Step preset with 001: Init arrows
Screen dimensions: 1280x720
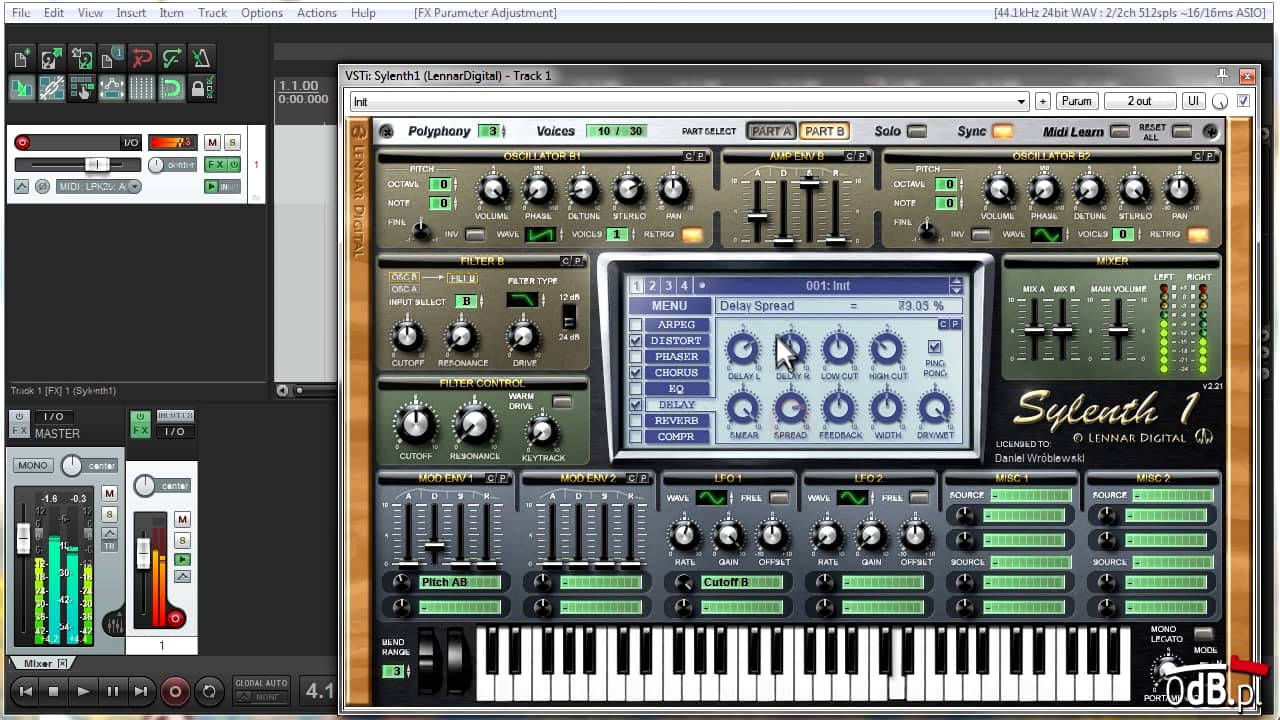(x=956, y=285)
